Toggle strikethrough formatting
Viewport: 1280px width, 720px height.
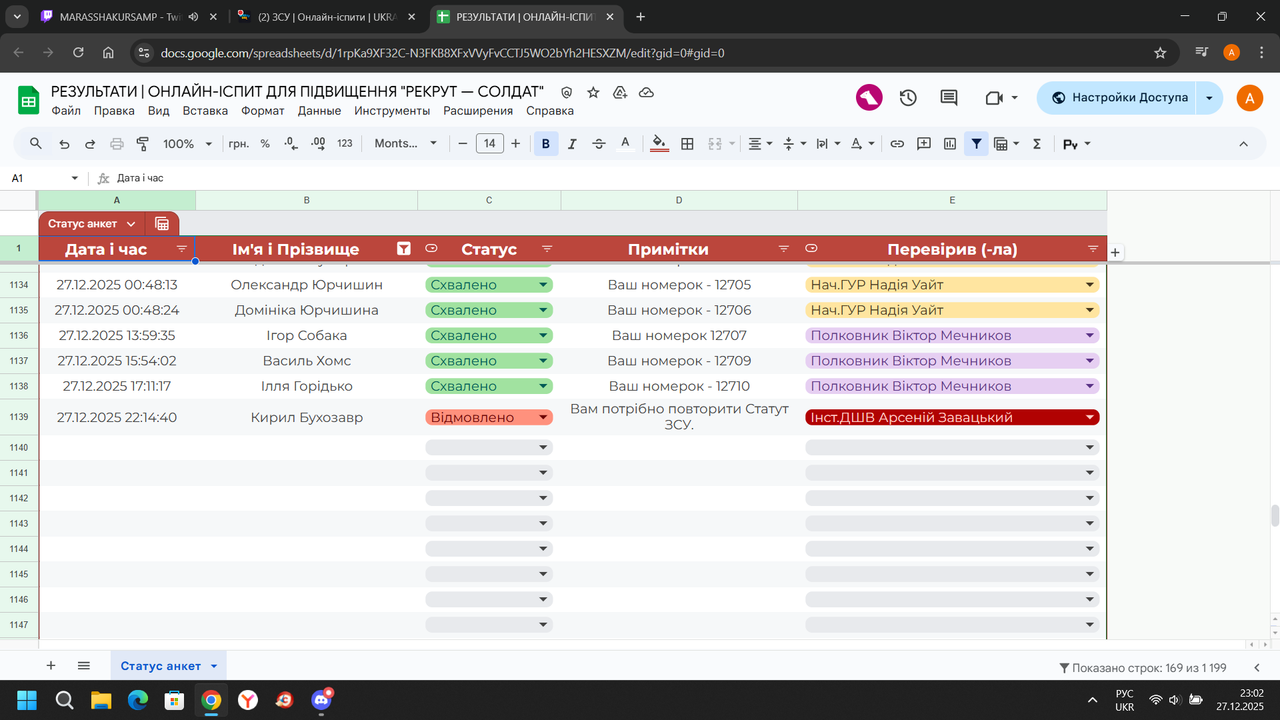599,144
